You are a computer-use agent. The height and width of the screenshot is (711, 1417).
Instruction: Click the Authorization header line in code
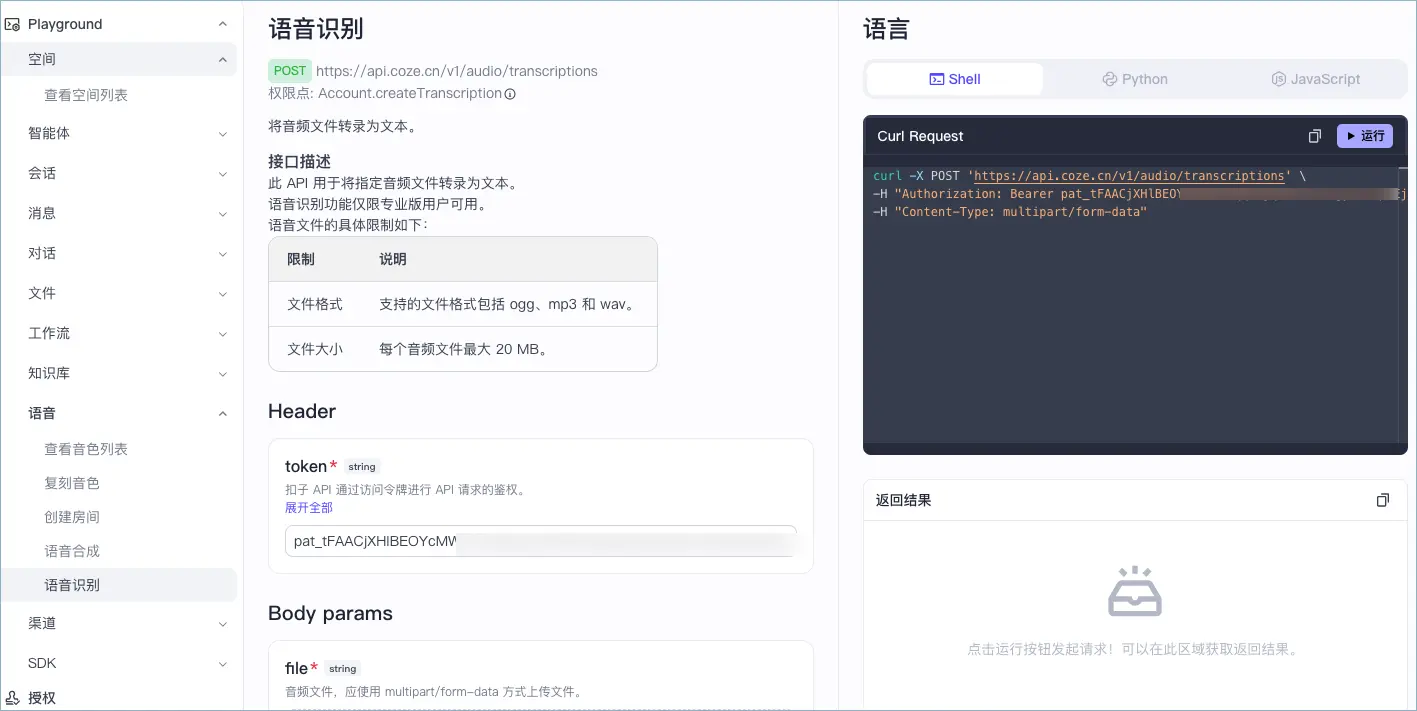[1139, 194]
